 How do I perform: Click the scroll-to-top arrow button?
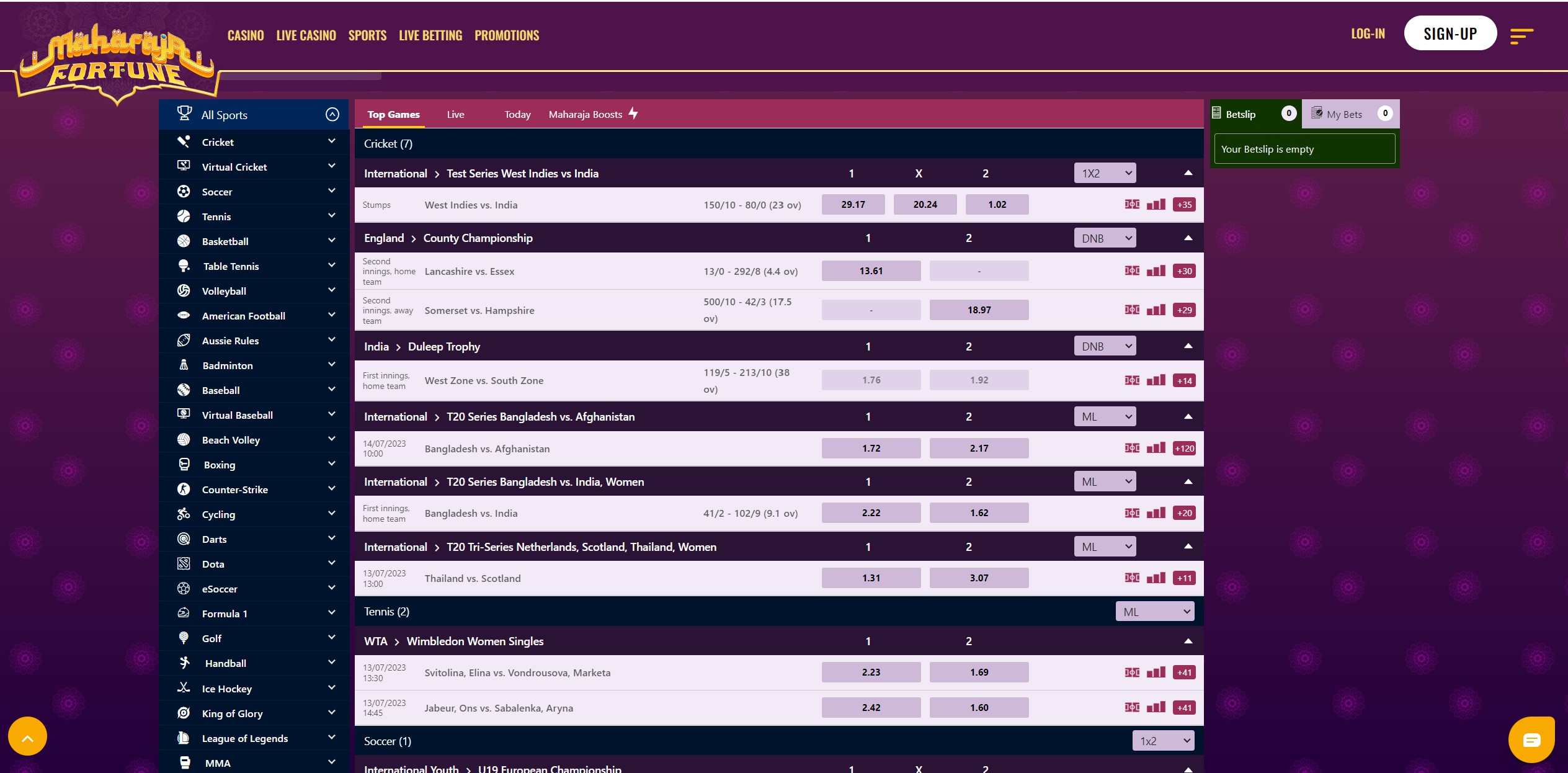click(x=27, y=736)
